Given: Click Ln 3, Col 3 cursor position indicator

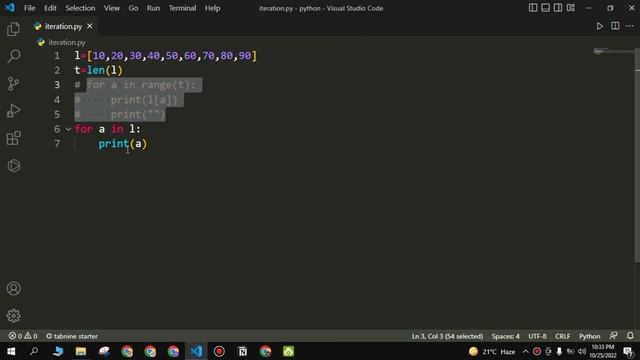Looking at the screenshot, I should 447,336.
